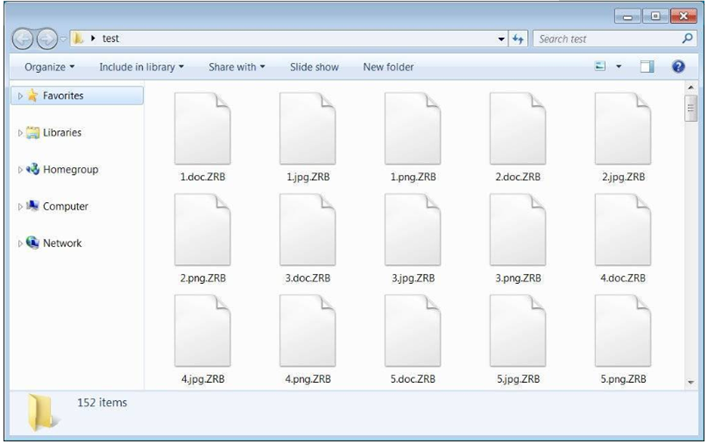The image size is (708, 444).
Task: Click the New folder button
Action: (x=388, y=67)
